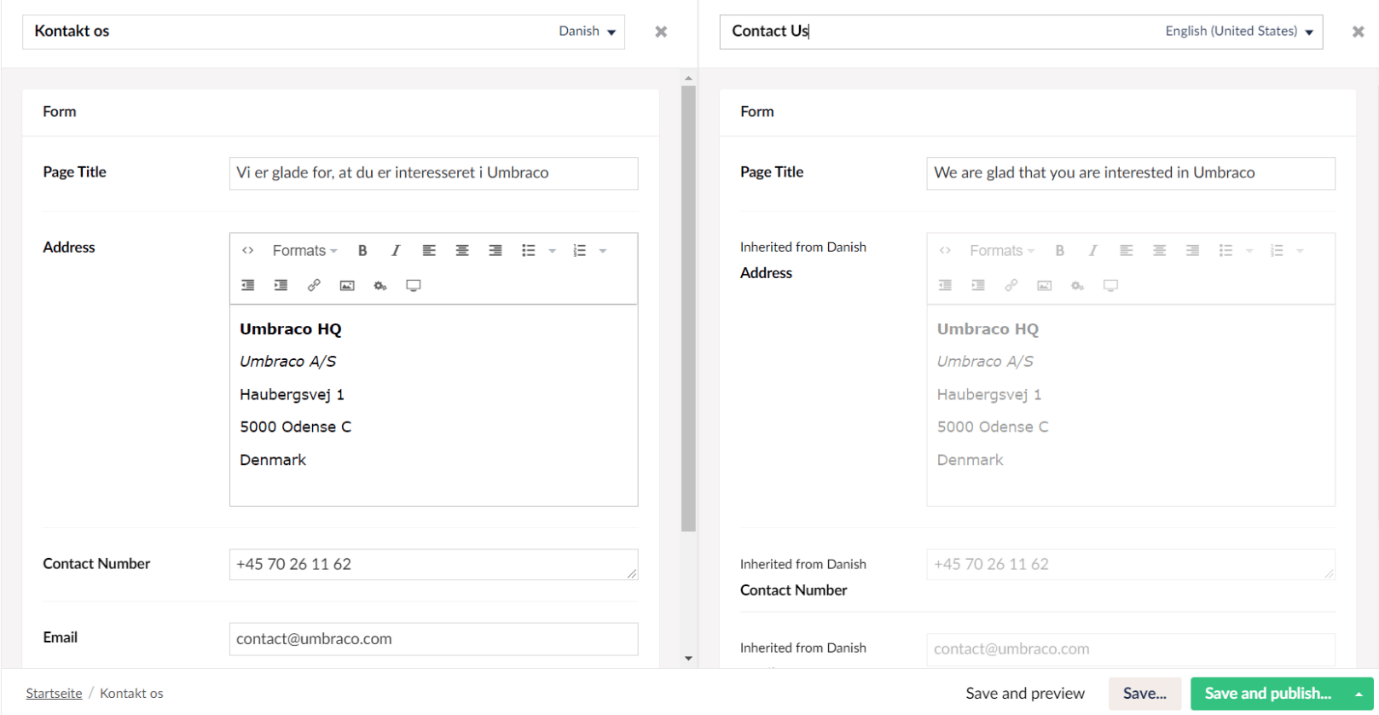The image size is (1379, 715).
Task: Click inherited English email field
Action: pos(1131,649)
